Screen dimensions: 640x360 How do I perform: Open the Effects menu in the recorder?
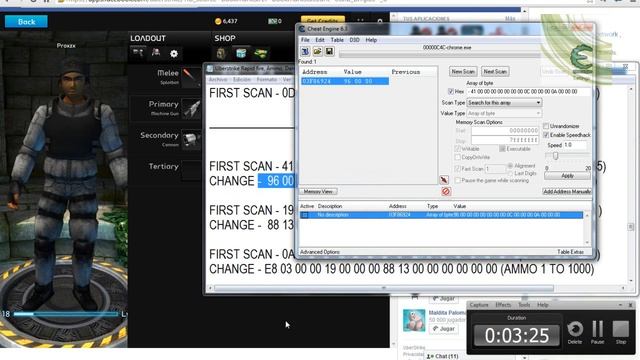(x=503, y=305)
